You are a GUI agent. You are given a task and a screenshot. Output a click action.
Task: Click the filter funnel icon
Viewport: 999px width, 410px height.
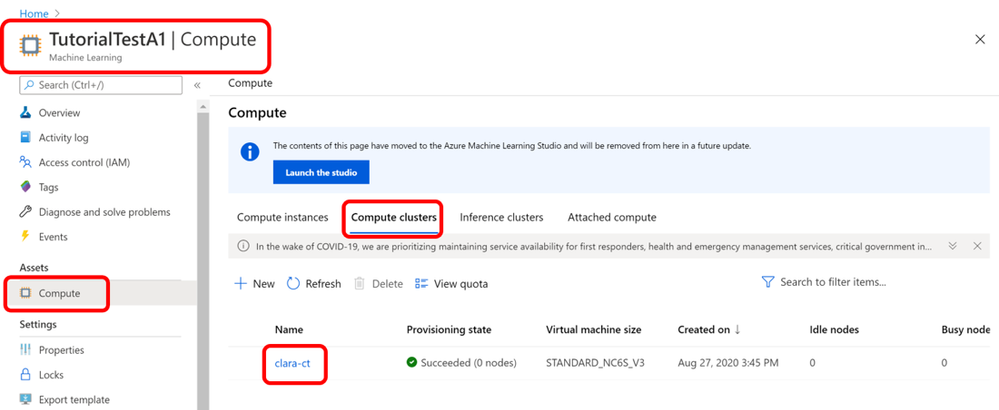point(768,282)
